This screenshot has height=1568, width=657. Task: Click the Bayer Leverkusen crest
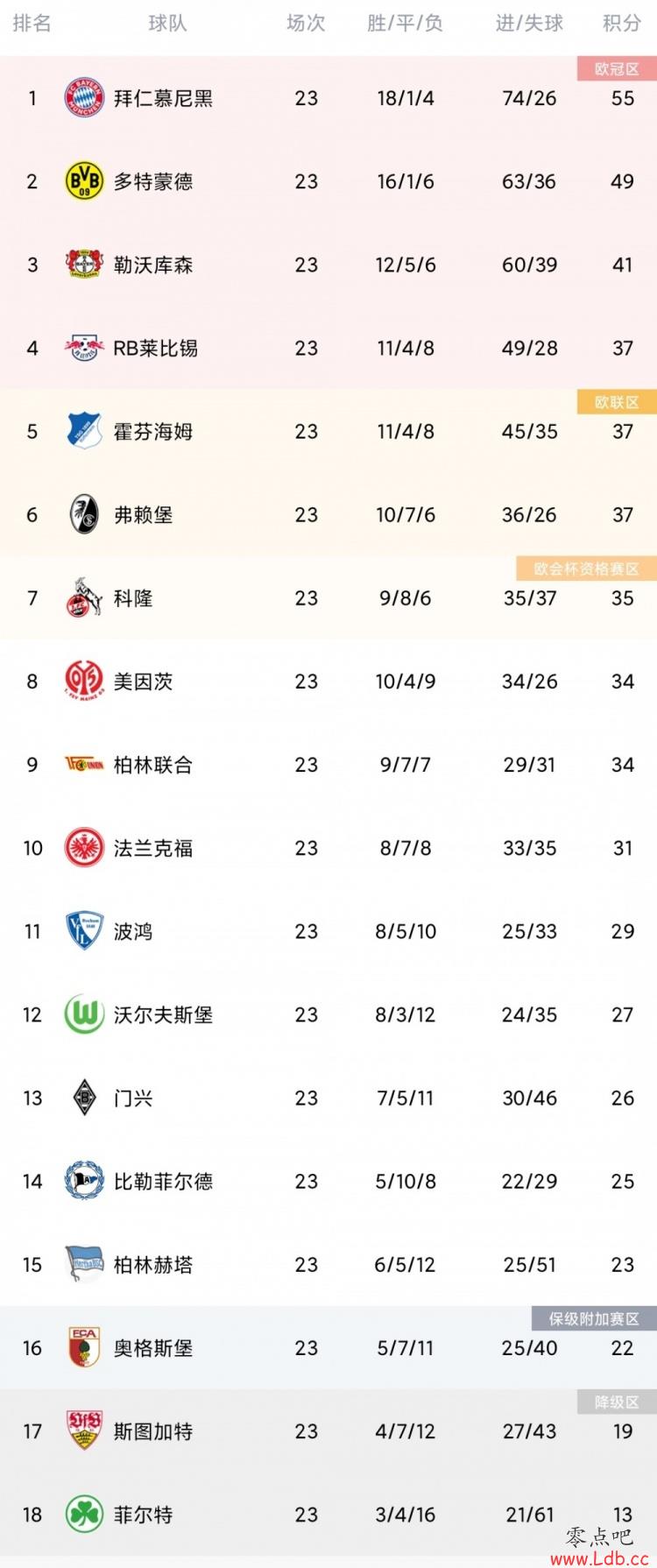(85, 264)
